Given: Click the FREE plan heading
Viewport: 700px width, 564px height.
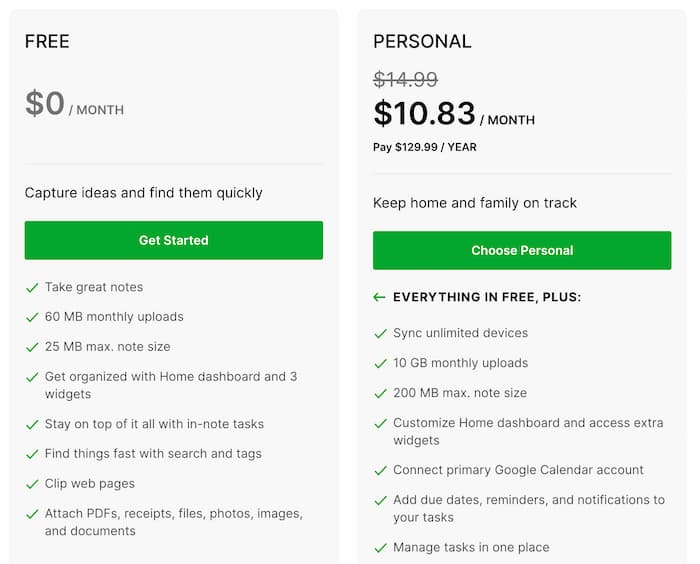Looking at the screenshot, I should (x=47, y=42).
